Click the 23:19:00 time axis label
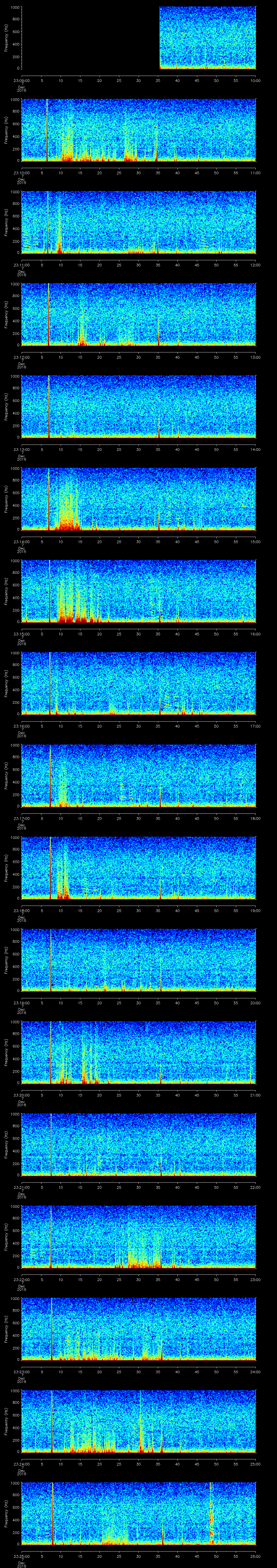Viewport: 277px width, 1568px height. [x=22, y=1003]
